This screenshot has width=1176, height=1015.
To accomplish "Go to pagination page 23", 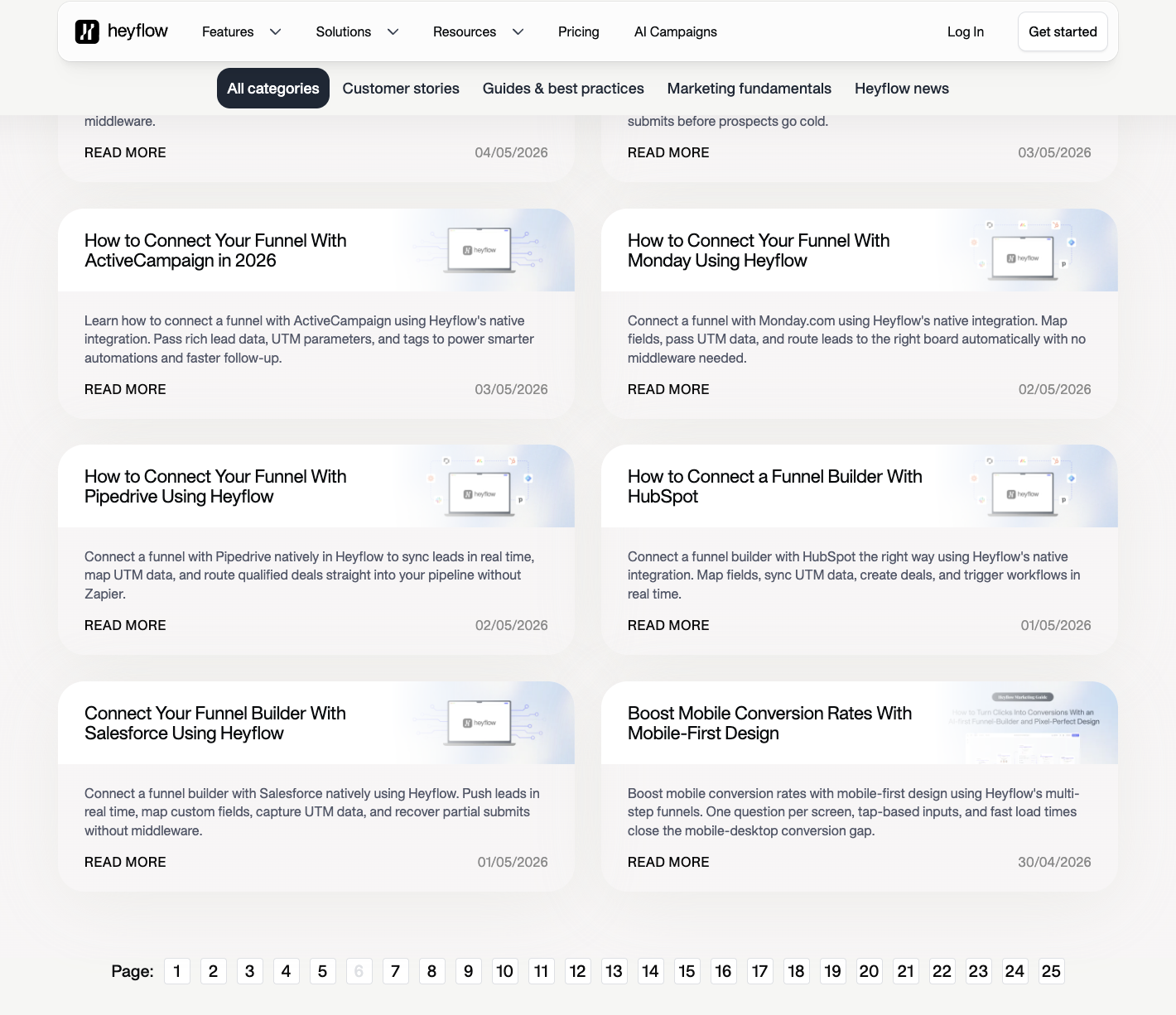I will pos(979,971).
